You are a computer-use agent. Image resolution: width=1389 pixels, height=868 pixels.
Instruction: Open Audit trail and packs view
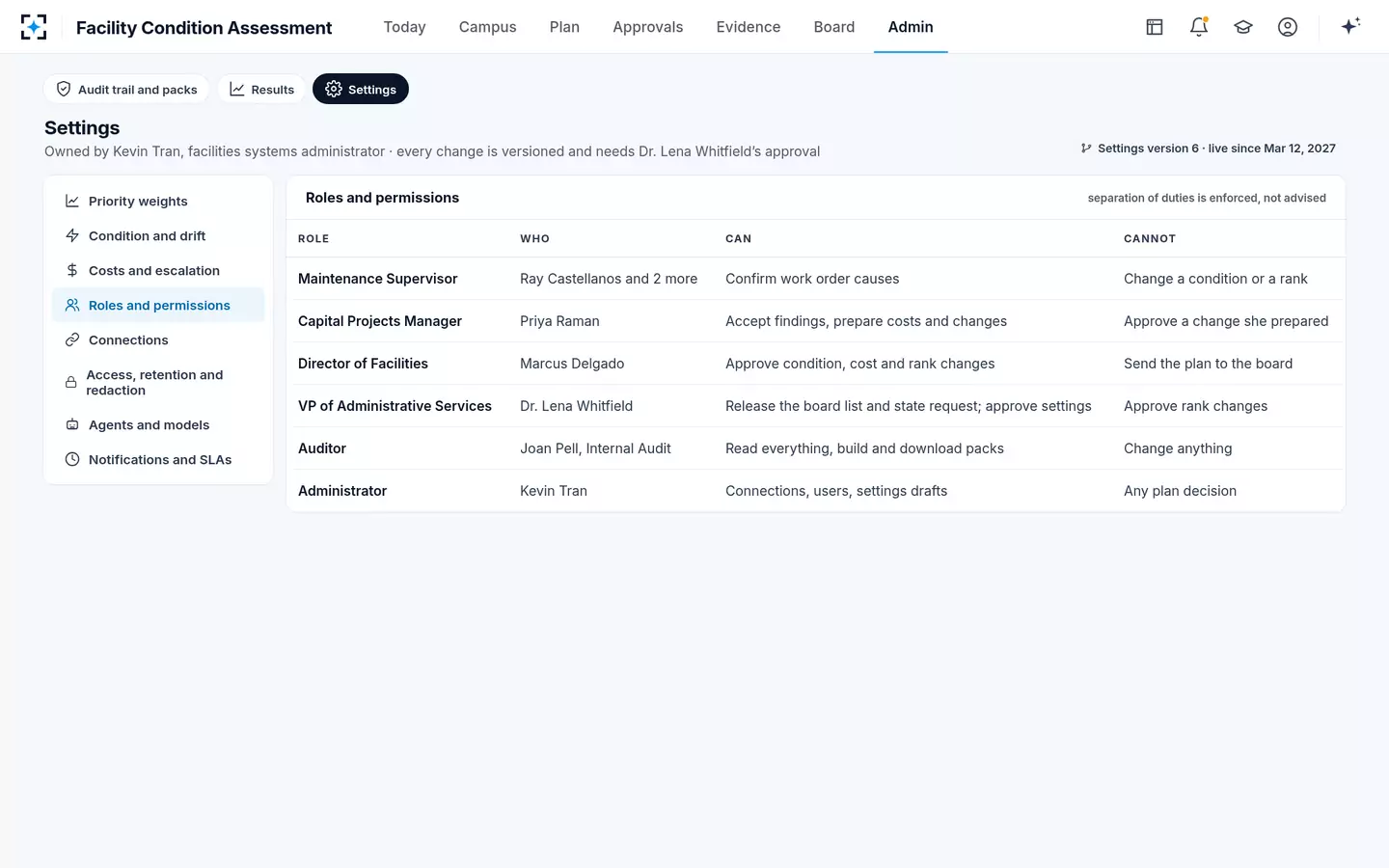coord(126,89)
